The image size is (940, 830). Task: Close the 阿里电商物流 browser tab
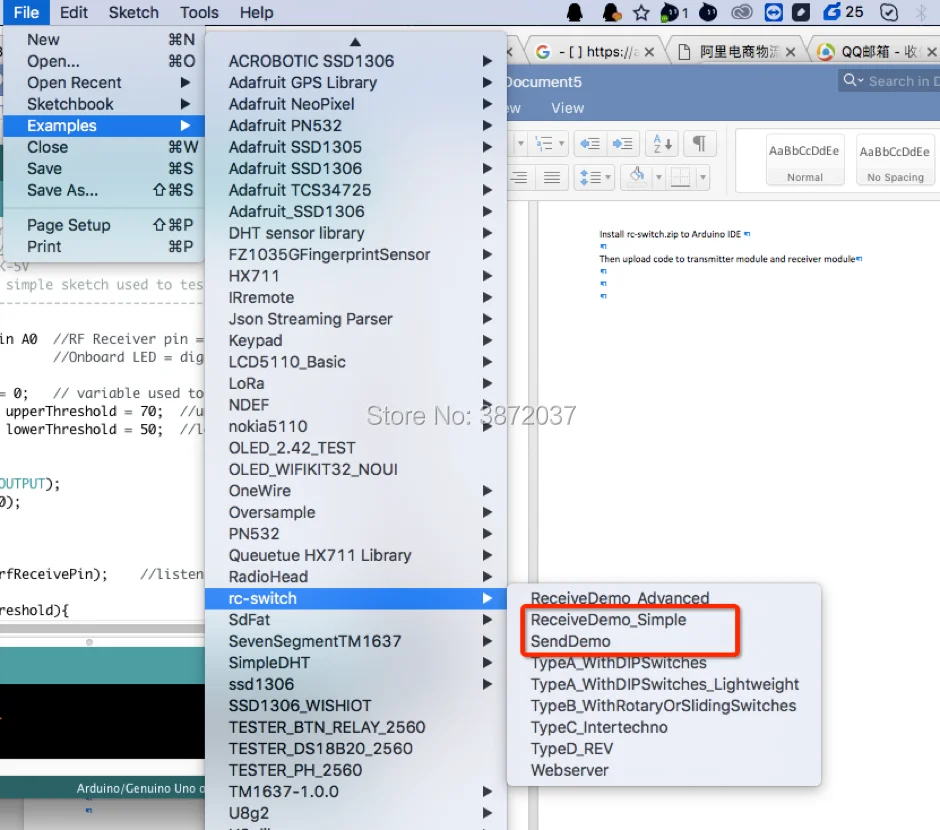(x=791, y=52)
